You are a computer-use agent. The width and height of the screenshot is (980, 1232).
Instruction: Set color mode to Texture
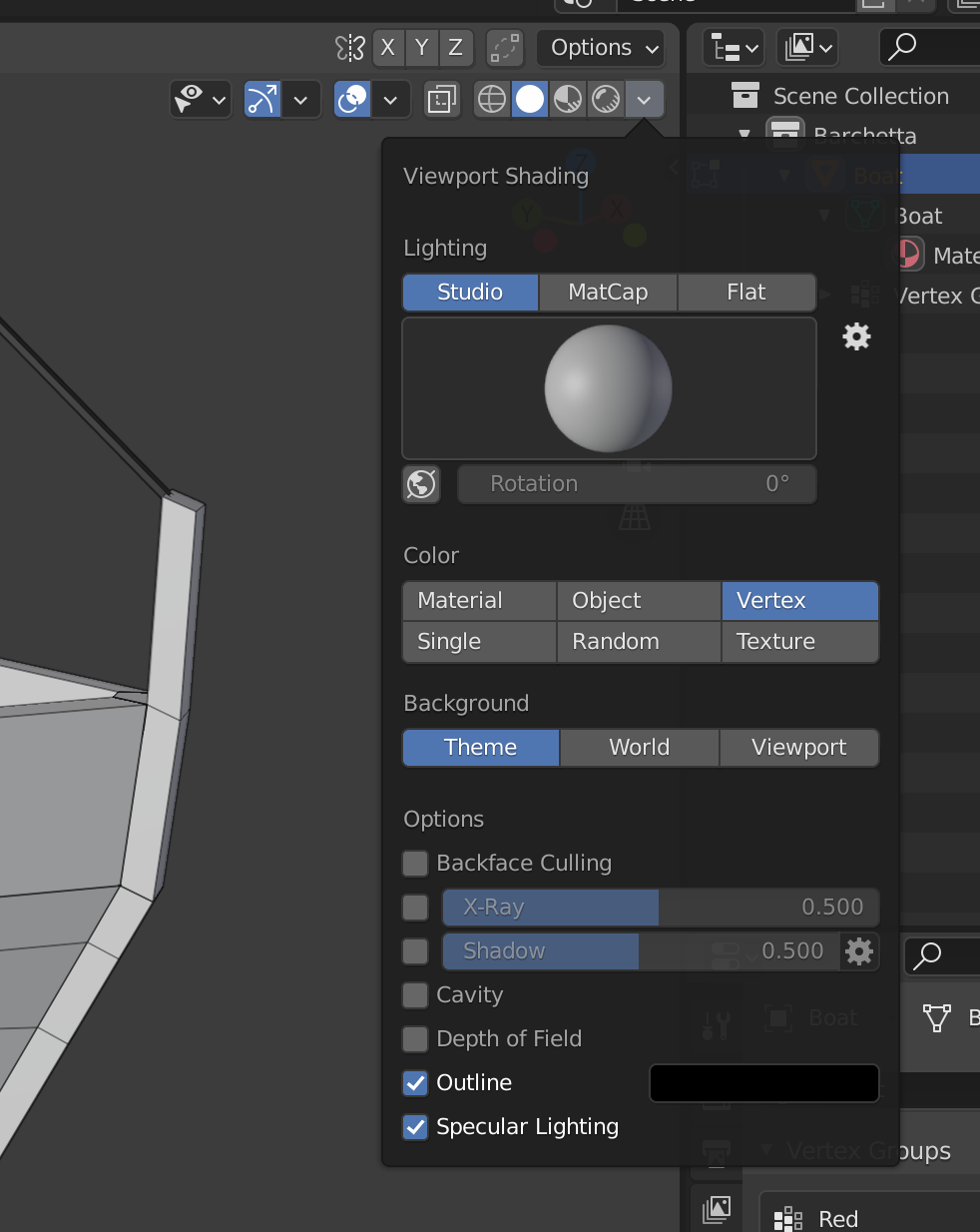pyautogui.click(x=799, y=642)
